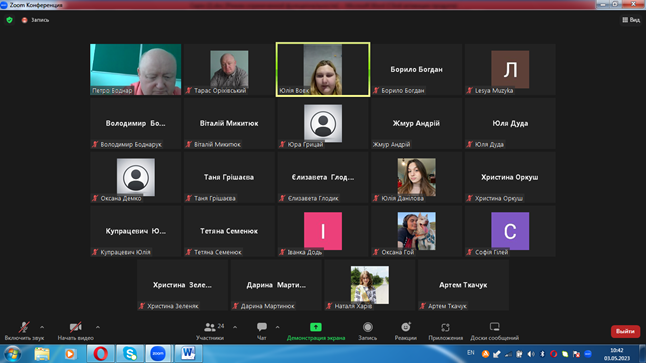
Task: Open Skype from taskbar
Action: pos(130,354)
